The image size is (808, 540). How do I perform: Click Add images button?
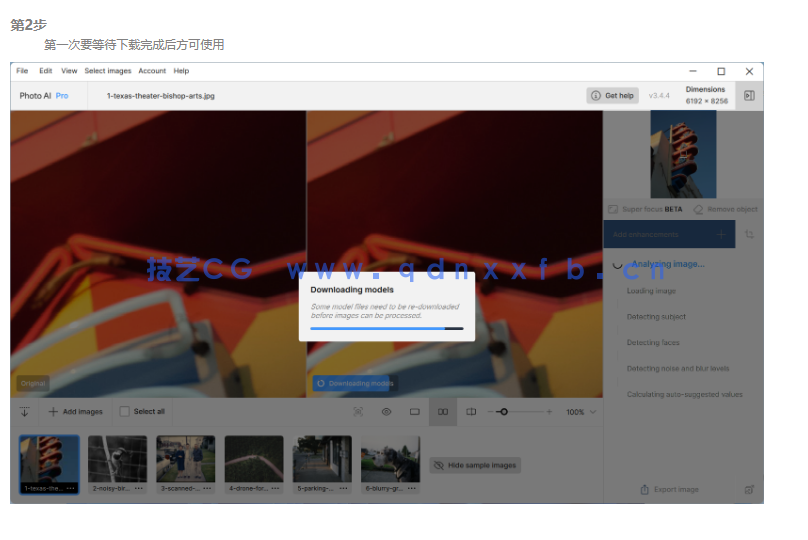75,412
